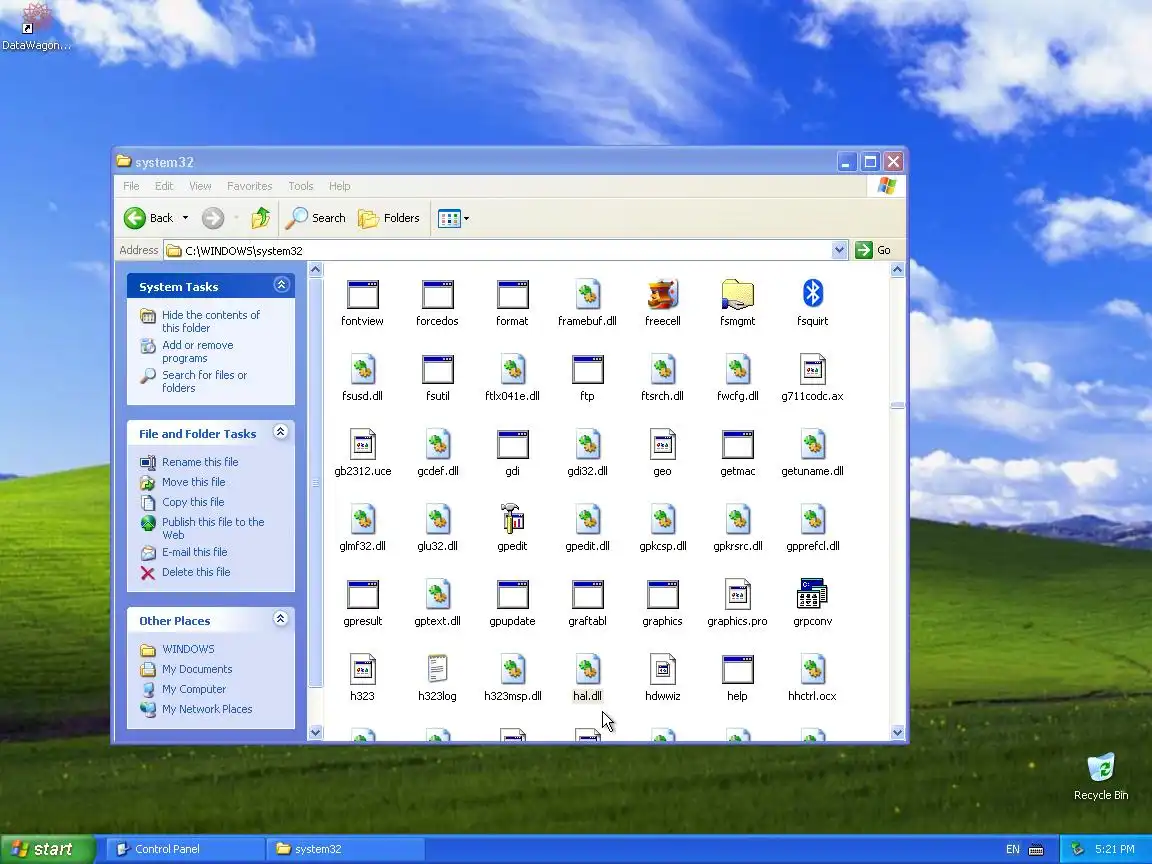Select the gb2312.uce file icon

363,444
